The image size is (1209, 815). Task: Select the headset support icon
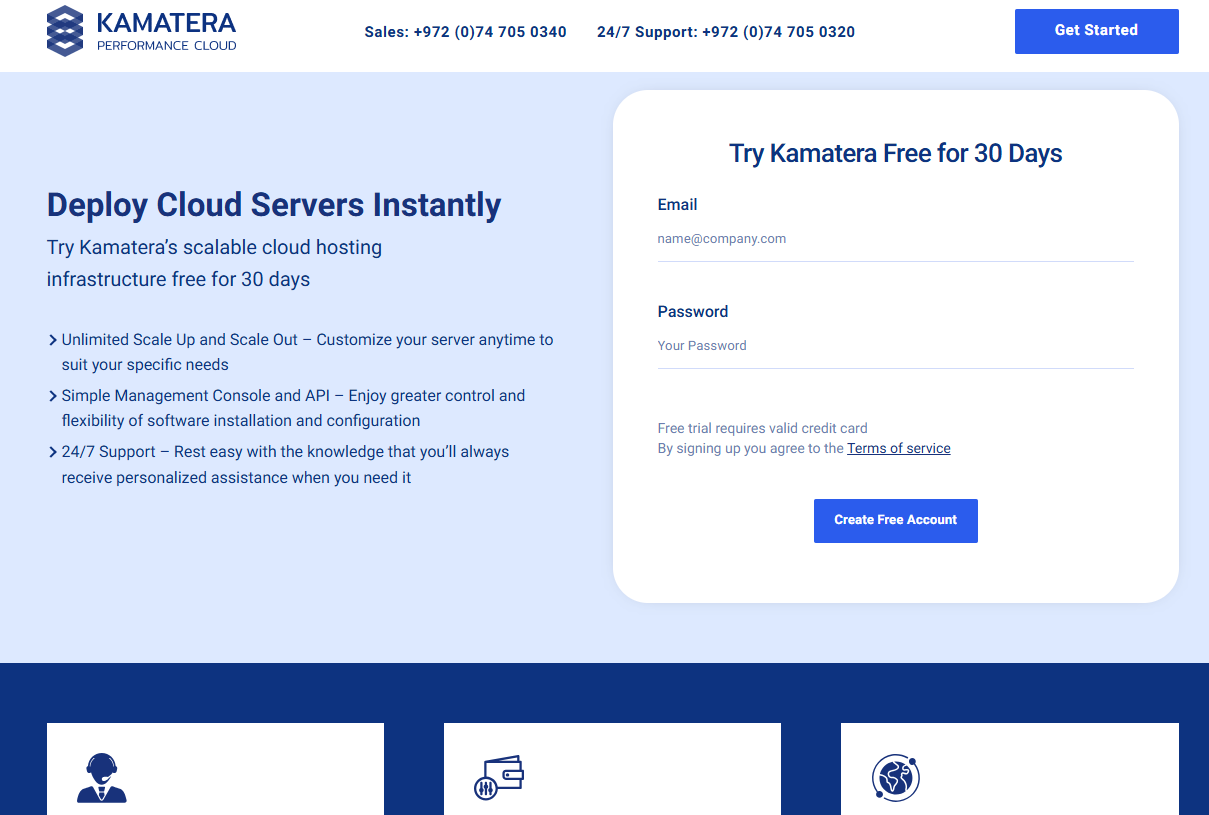click(99, 778)
